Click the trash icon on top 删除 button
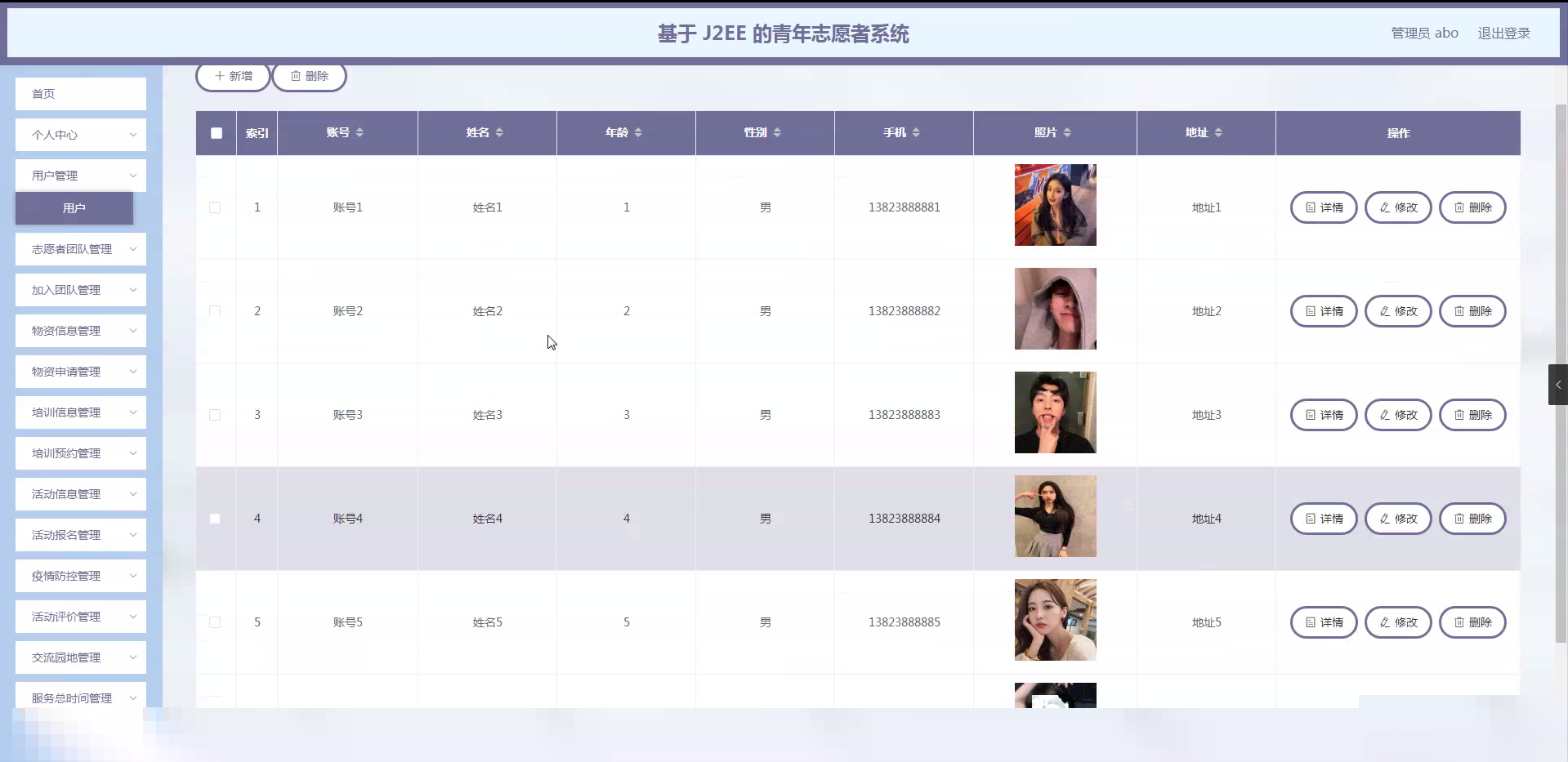Screen dimensions: 1568x762 (x=296, y=76)
